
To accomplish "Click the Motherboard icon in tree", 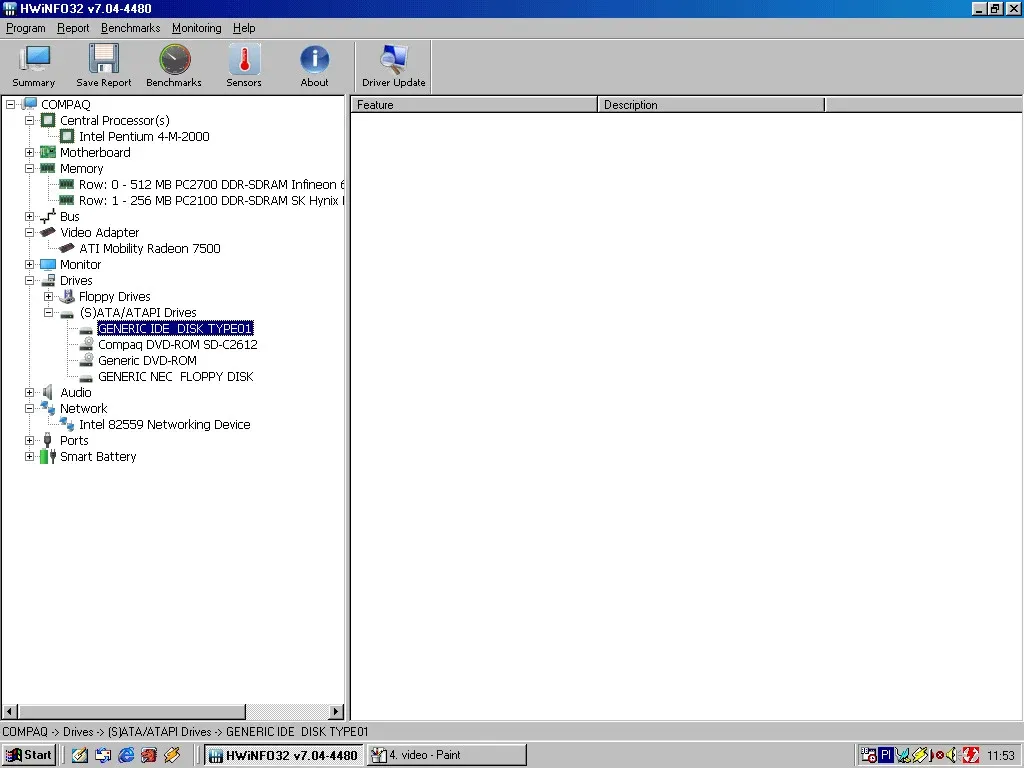I will [x=48, y=152].
